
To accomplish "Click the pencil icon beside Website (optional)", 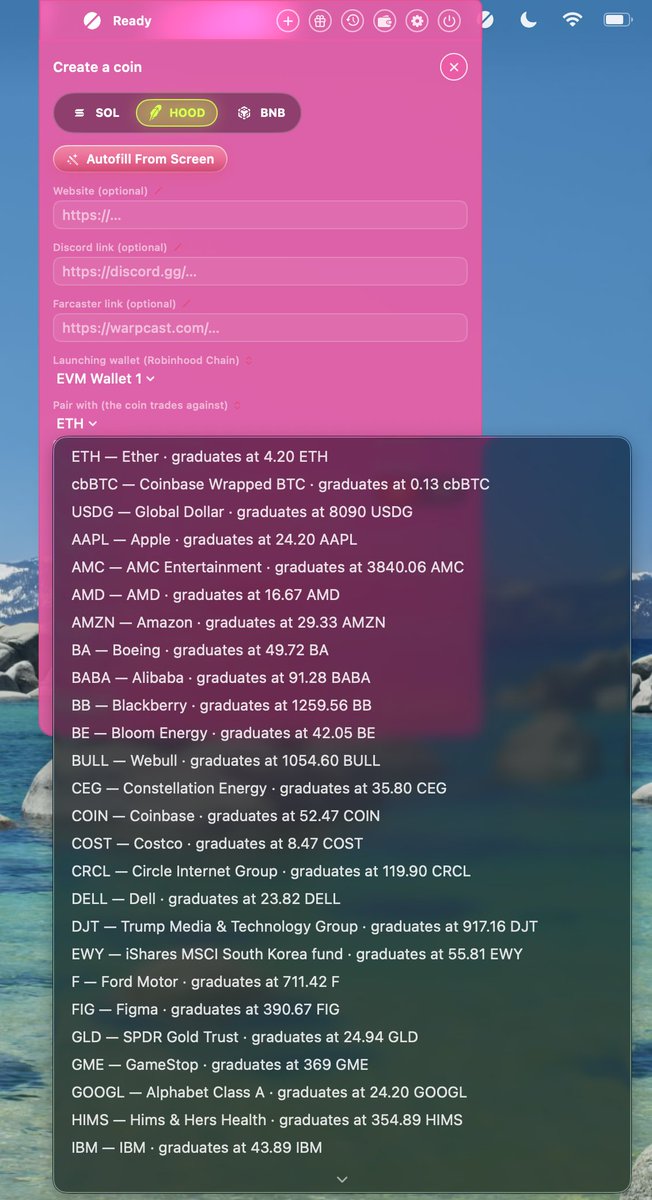I will (x=158, y=190).
